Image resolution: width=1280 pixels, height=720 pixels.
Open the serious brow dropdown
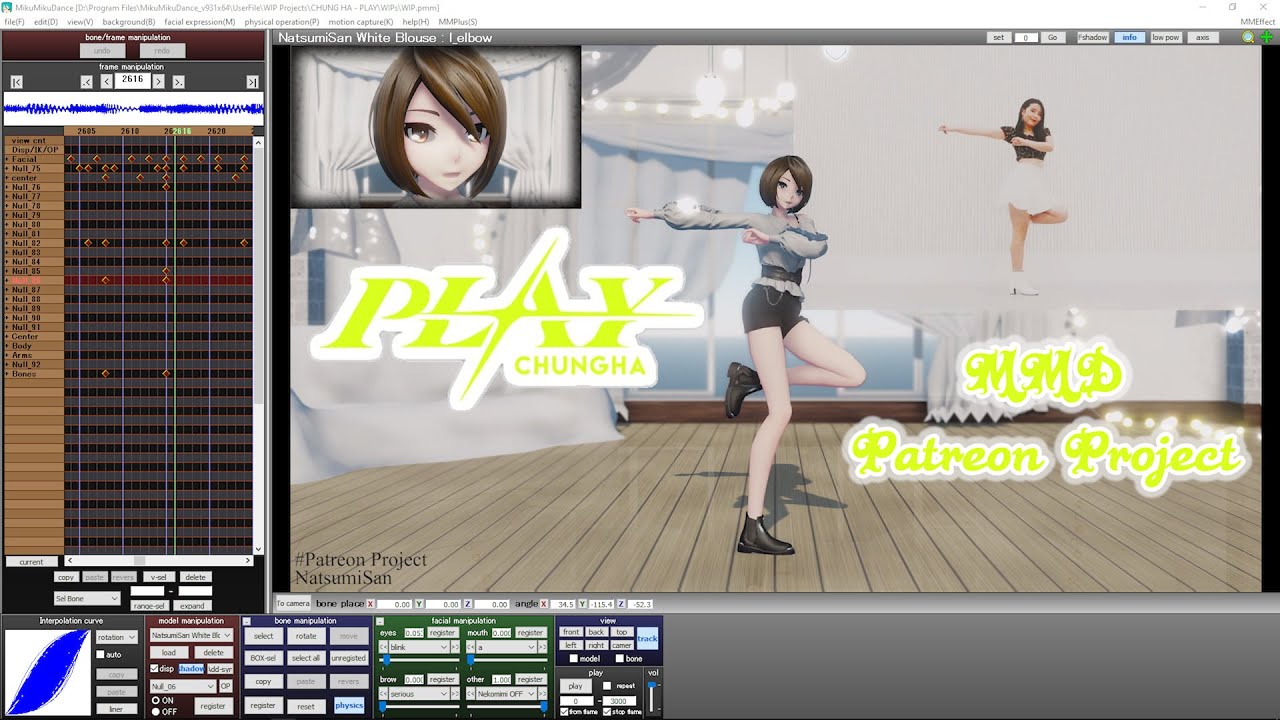[x=419, y=693]
